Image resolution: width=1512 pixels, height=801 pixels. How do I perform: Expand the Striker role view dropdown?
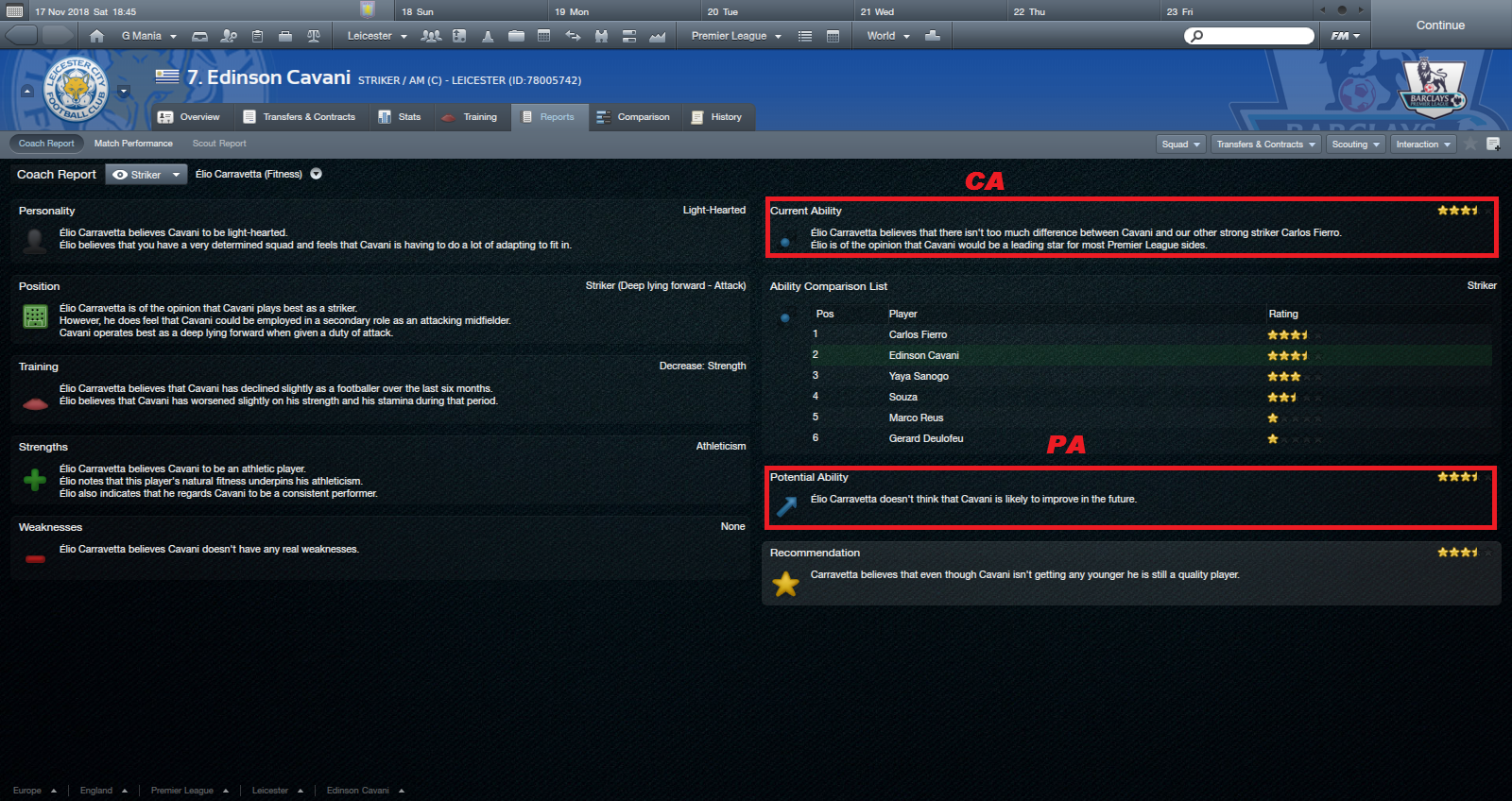tap(146, 175)
